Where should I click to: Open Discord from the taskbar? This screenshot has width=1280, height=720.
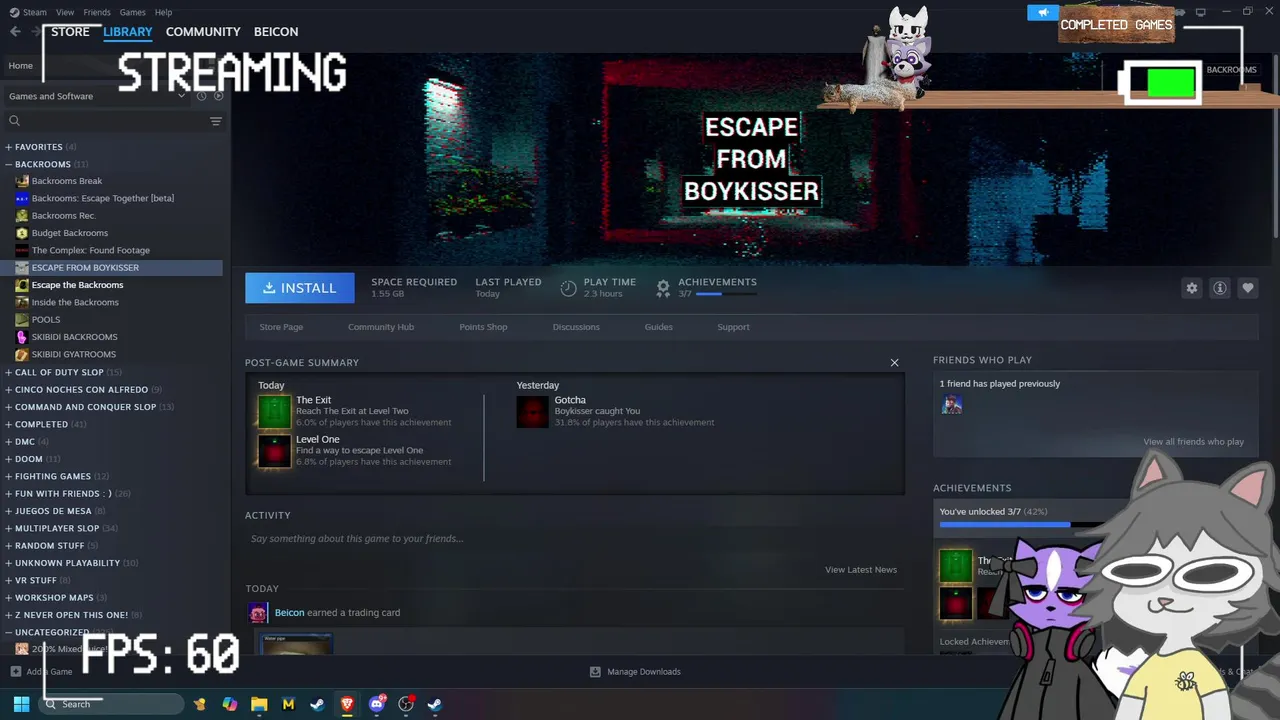coord(377,704)
